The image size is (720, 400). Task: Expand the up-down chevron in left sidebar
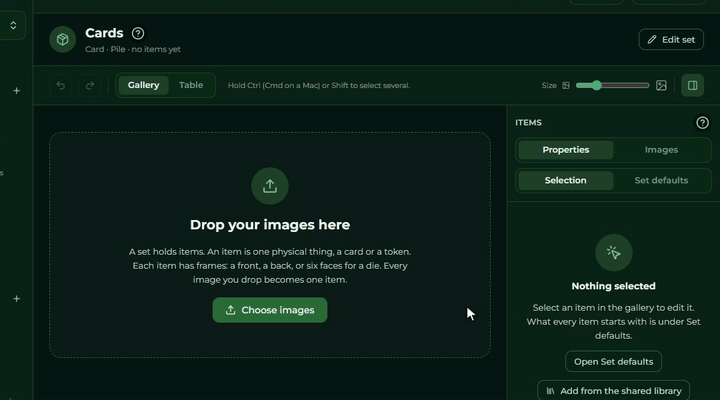[13, 25]
